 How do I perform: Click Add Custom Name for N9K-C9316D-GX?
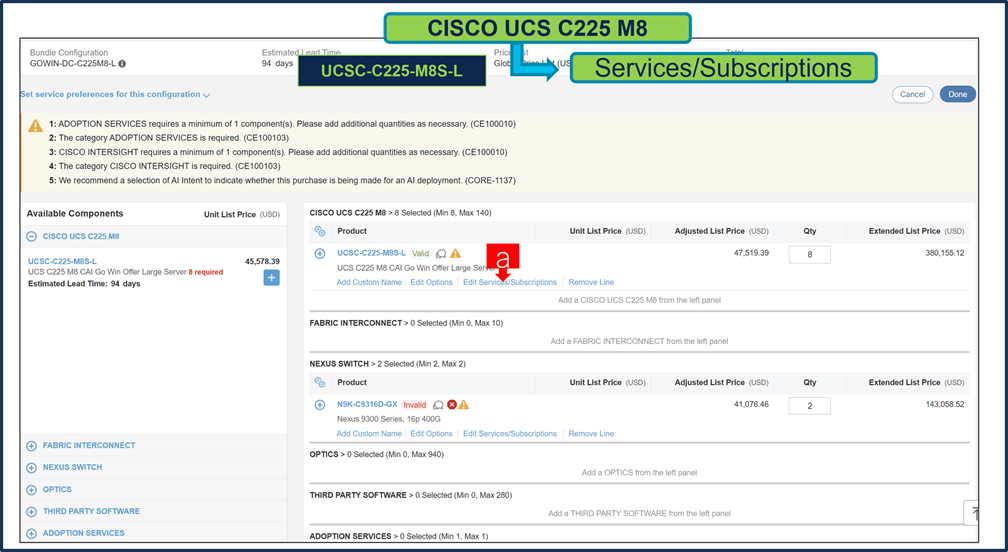[x=369, y=434]
